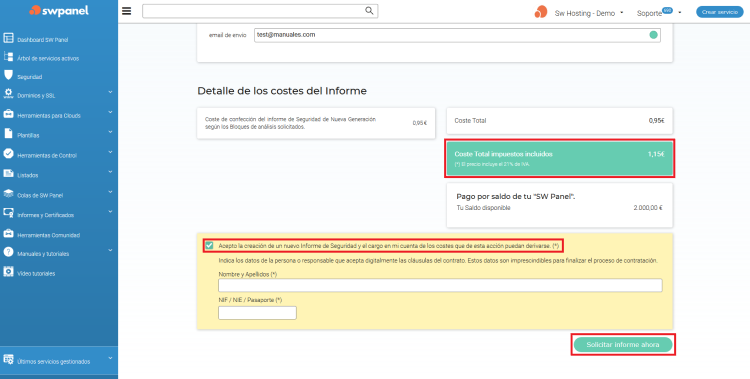The height and width of the screenshot is (379, 750).
Task: Click the Coste Total impuestos incluidos box
Action: tap(560, 158)
